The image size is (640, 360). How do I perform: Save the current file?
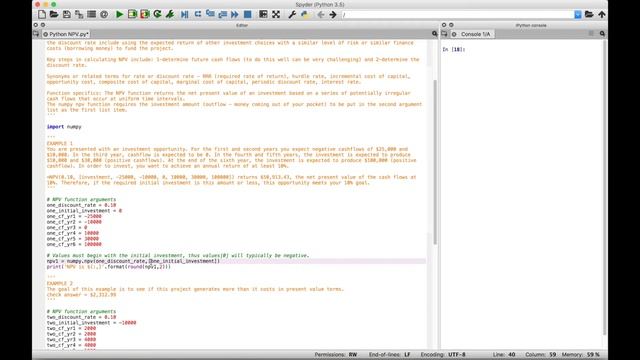(x=67, y=14)
